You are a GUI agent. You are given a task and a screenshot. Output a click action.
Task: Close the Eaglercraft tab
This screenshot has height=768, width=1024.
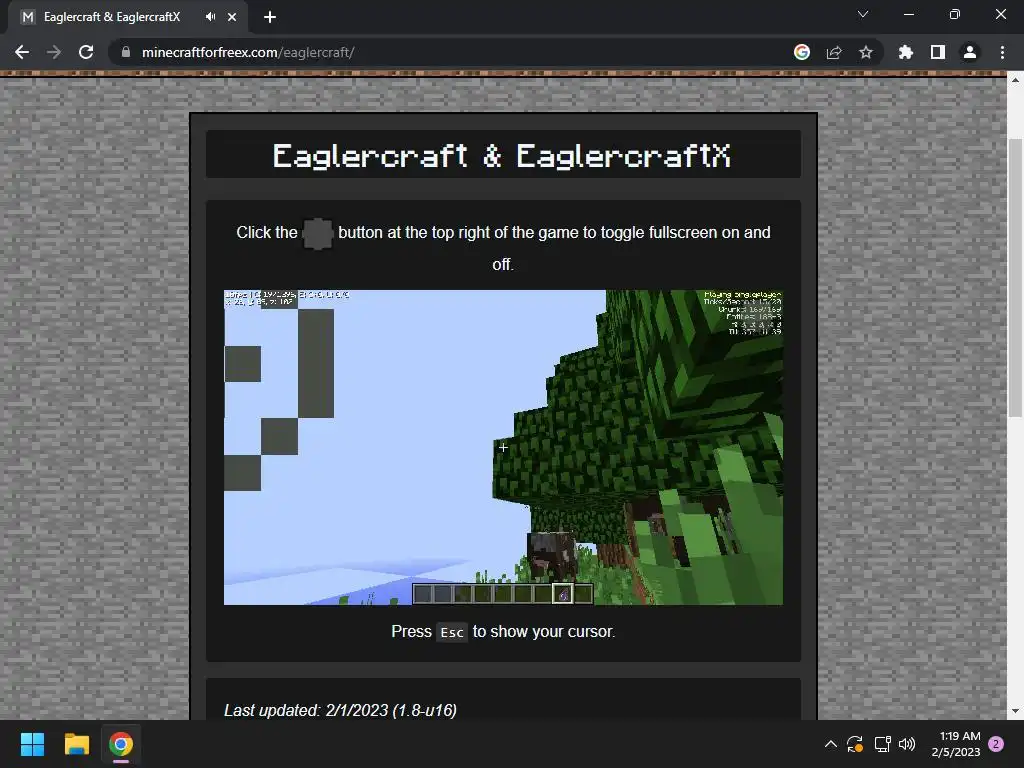coord(232,17)
